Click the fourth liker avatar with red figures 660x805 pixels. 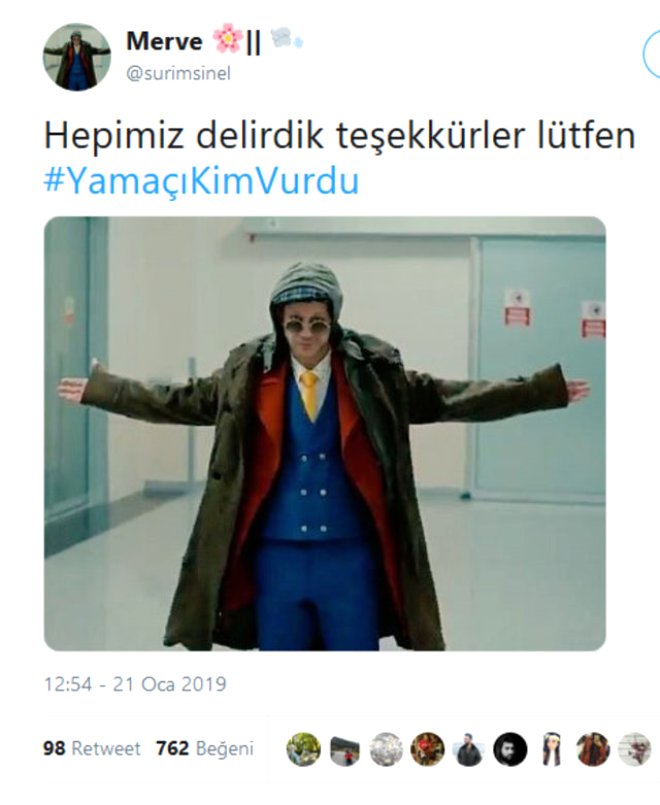pyautogui.click(x=428, y=750)
